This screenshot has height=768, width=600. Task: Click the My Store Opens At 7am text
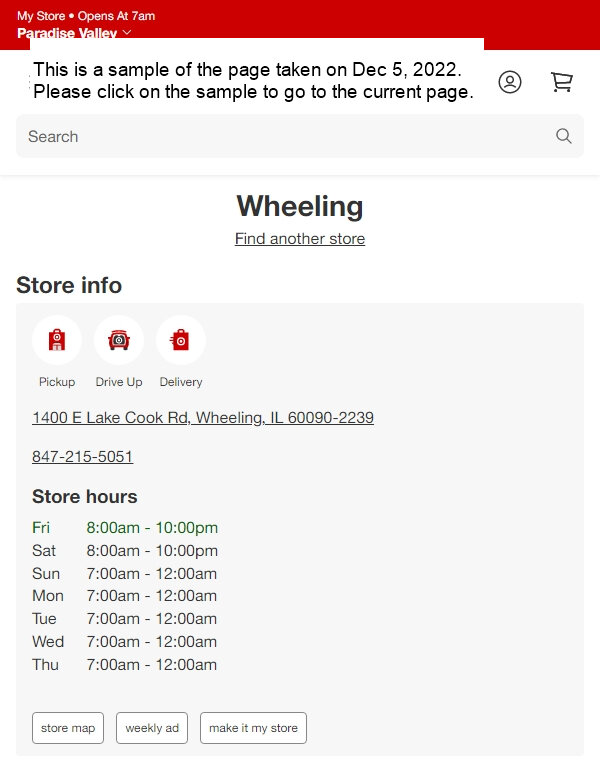pos(86,16)
